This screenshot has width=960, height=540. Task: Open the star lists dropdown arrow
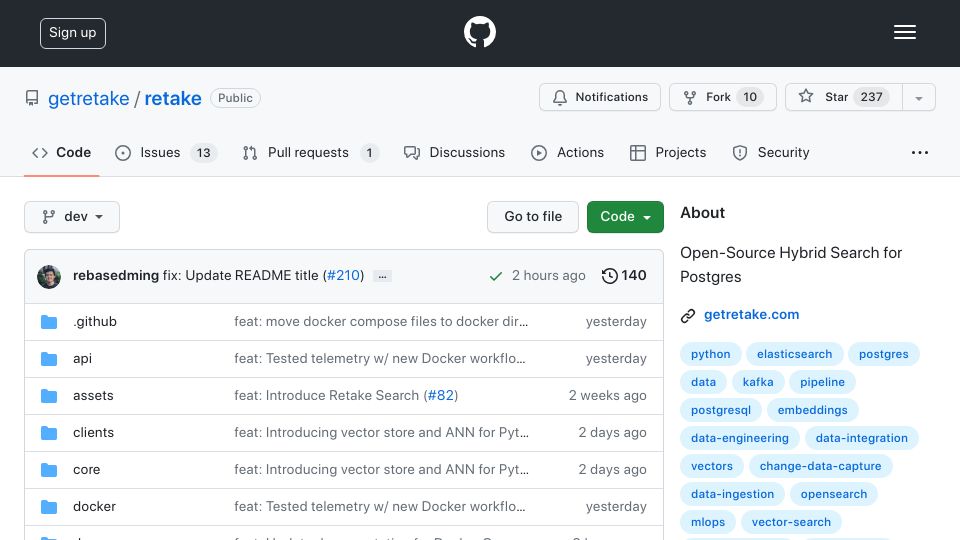[x=918, y=97]
